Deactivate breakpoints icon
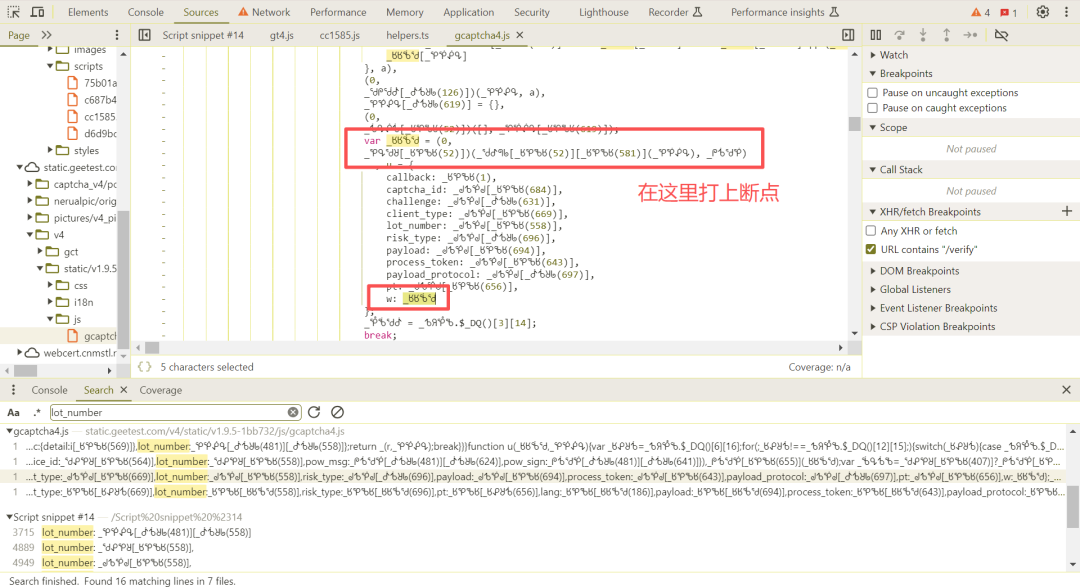The image size is (1080, 587). [1001, 35]
